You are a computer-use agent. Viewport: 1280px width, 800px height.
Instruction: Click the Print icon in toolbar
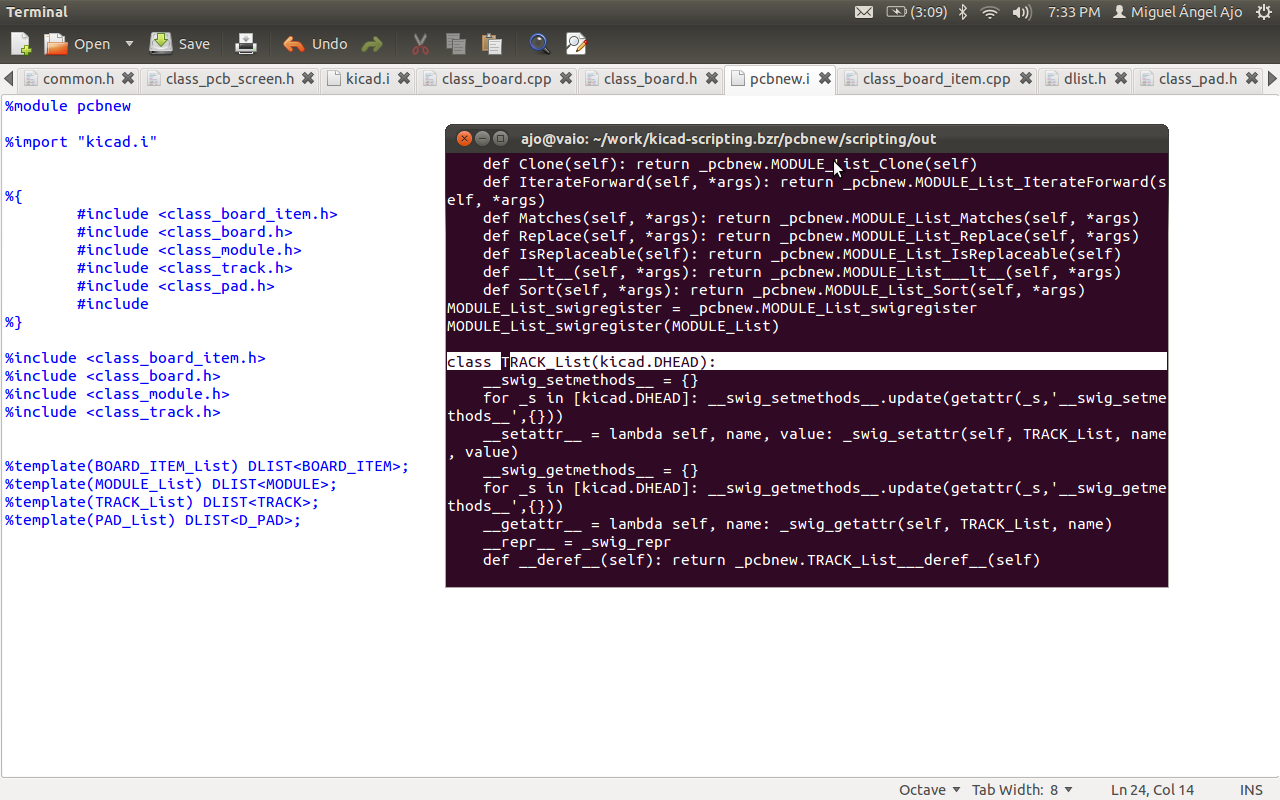pyautogui.click(x=245, y=44)
